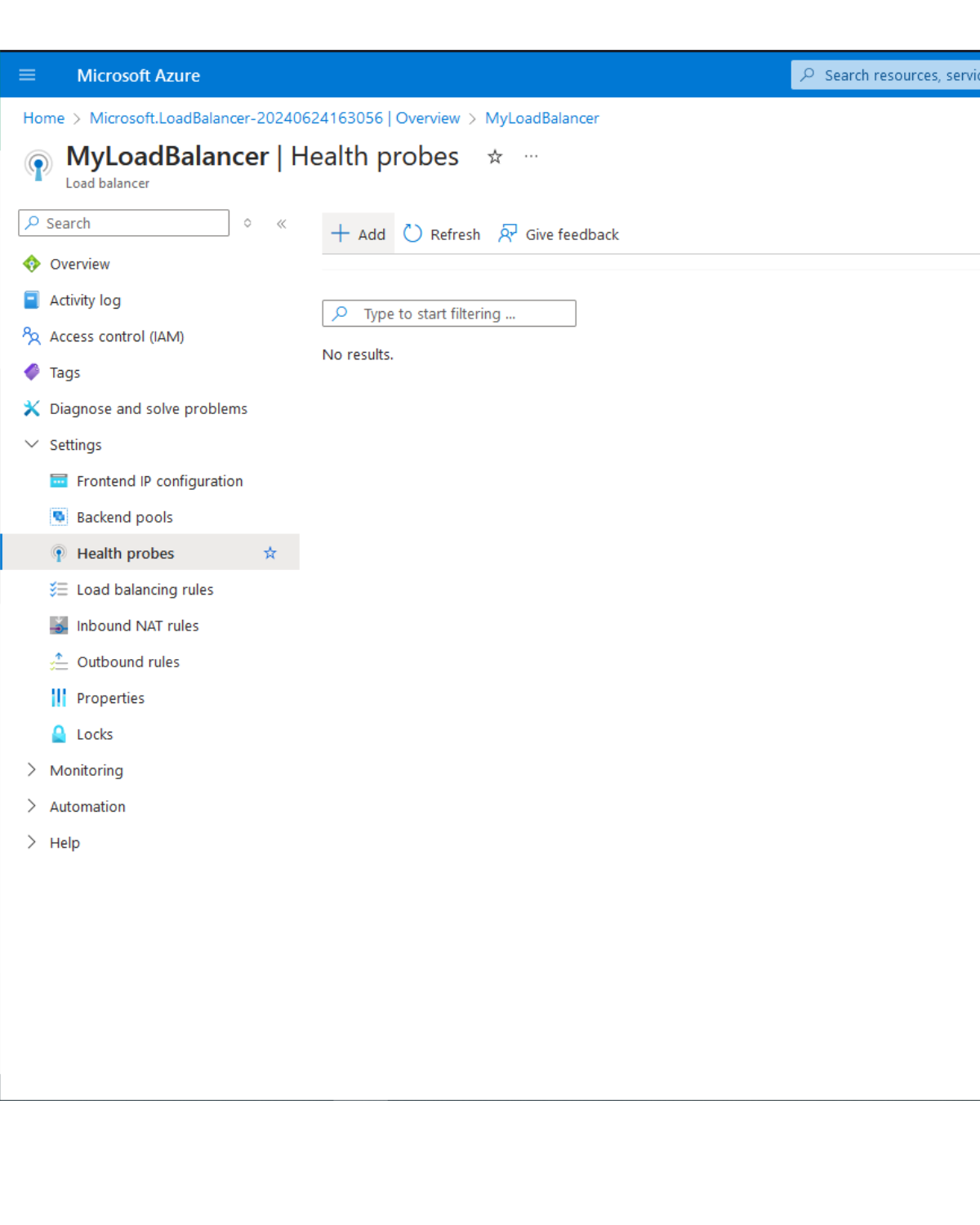Focus the Type to start filtering box

pyautogui.click(x=449, y=314)
